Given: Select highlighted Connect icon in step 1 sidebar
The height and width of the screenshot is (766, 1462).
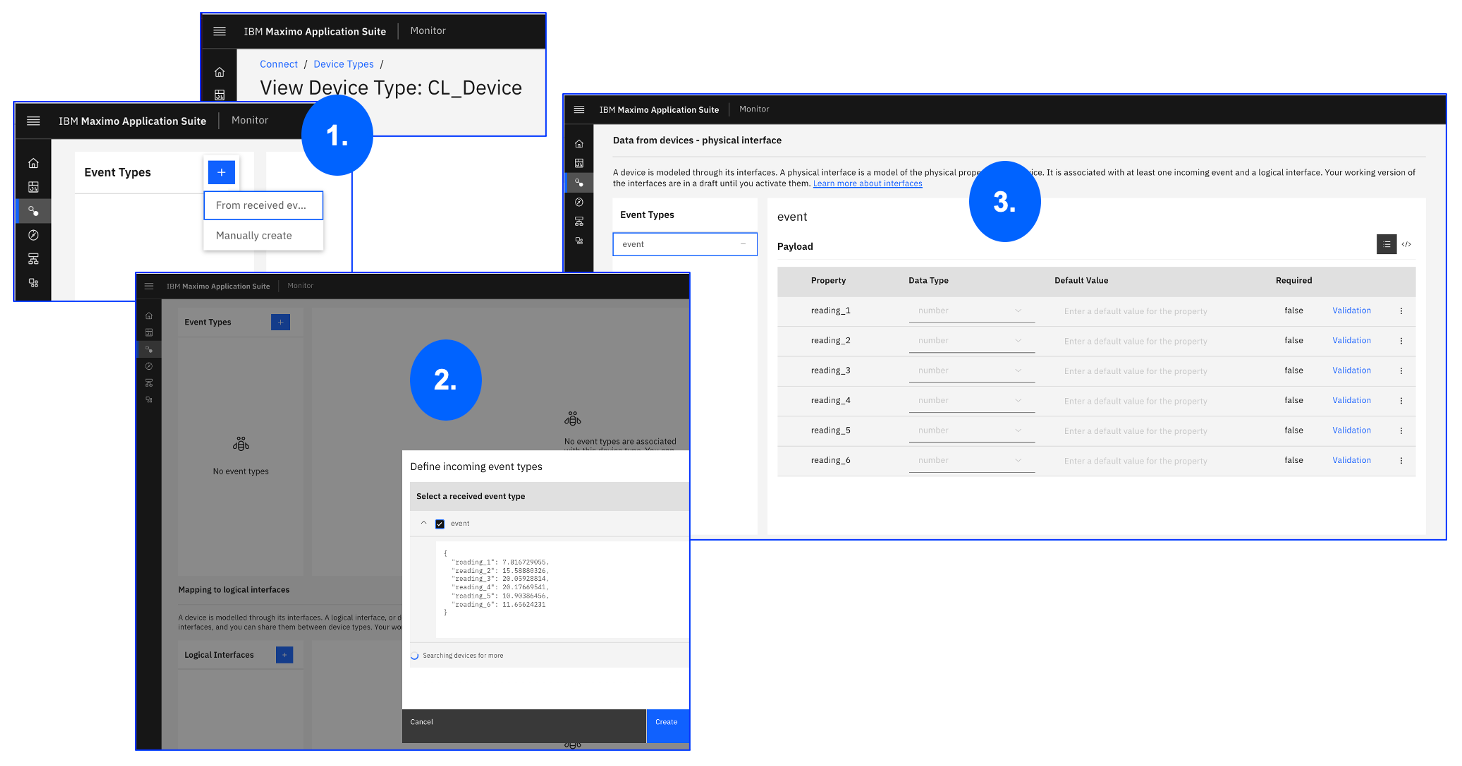Looking at the screenshot, I should point(33,211).
